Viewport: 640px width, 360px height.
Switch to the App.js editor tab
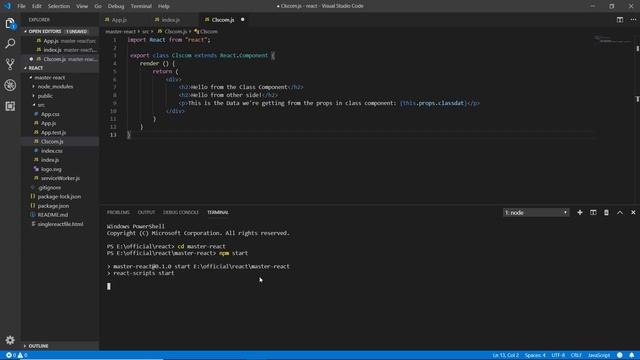[119, 20]
